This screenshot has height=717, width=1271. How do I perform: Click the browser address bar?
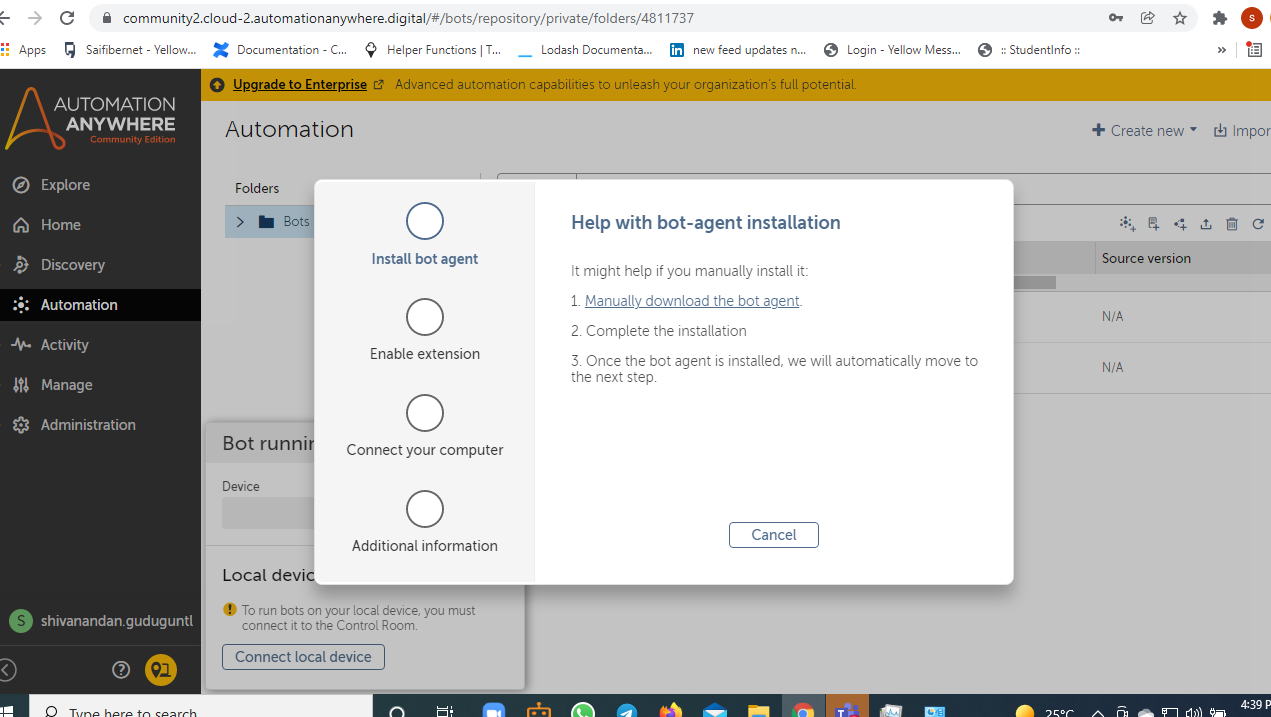[600, 18]
